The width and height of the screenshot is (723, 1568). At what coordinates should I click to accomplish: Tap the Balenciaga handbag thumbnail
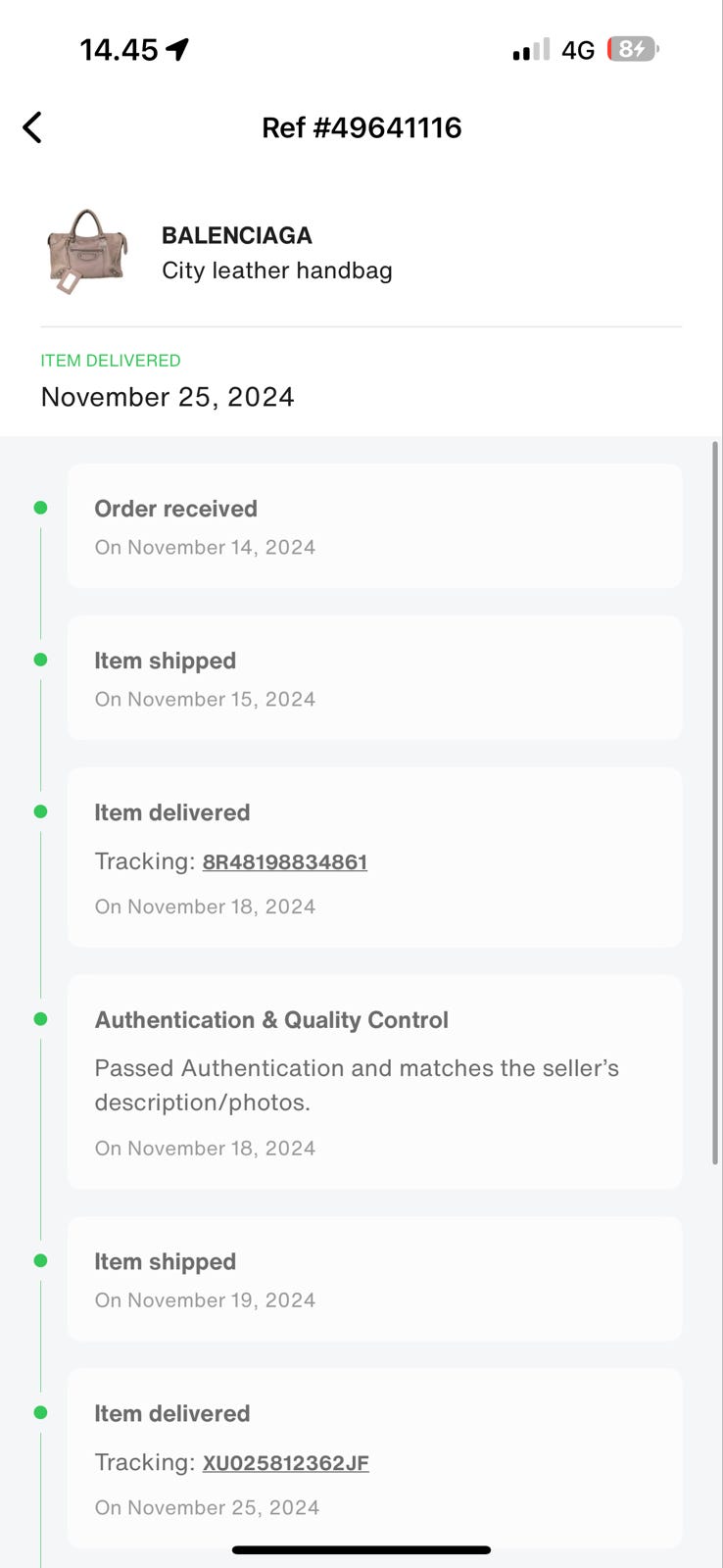tap(86, 251)
